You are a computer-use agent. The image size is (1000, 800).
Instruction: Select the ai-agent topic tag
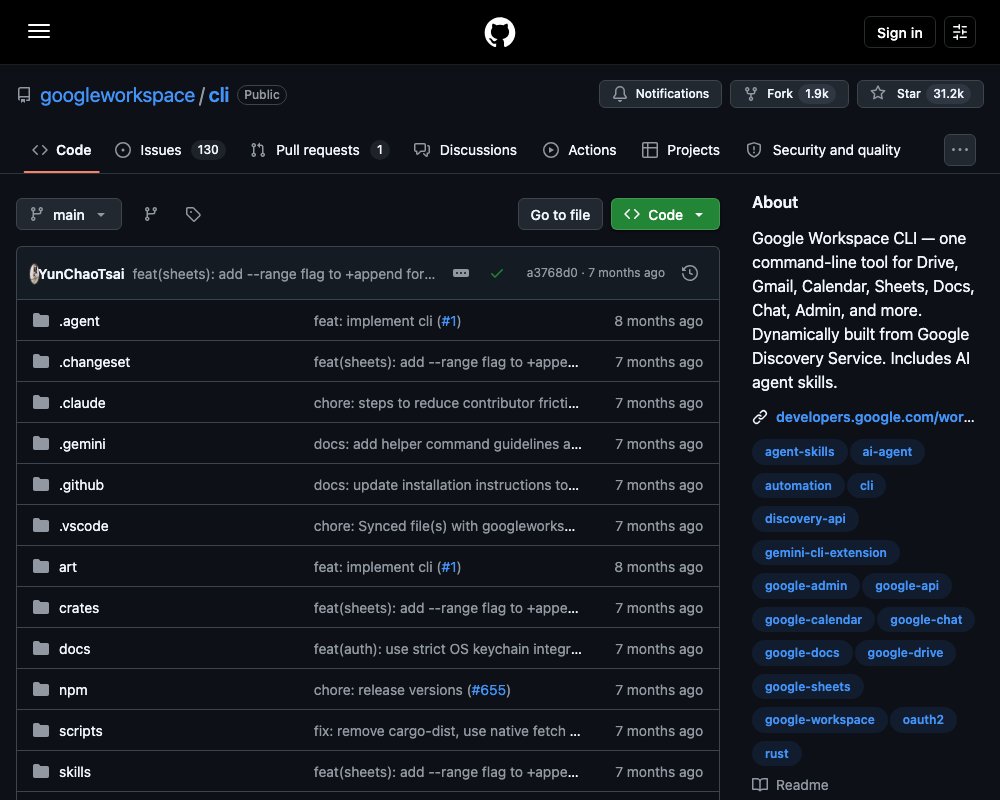(886, 452)
